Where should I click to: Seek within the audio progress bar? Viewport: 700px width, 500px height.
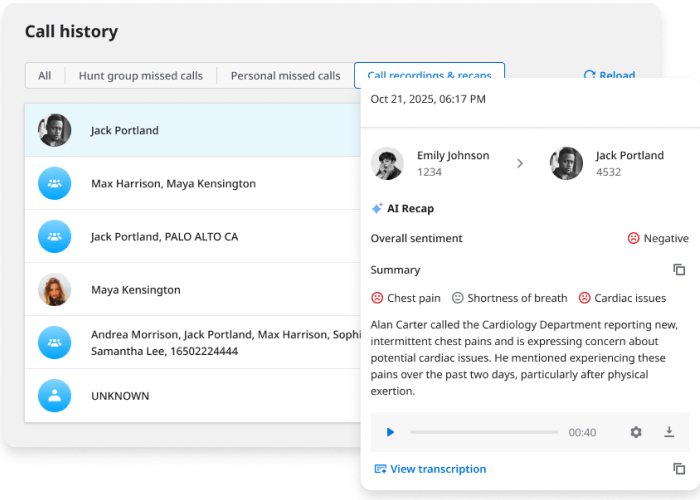(x=484, y=432)
